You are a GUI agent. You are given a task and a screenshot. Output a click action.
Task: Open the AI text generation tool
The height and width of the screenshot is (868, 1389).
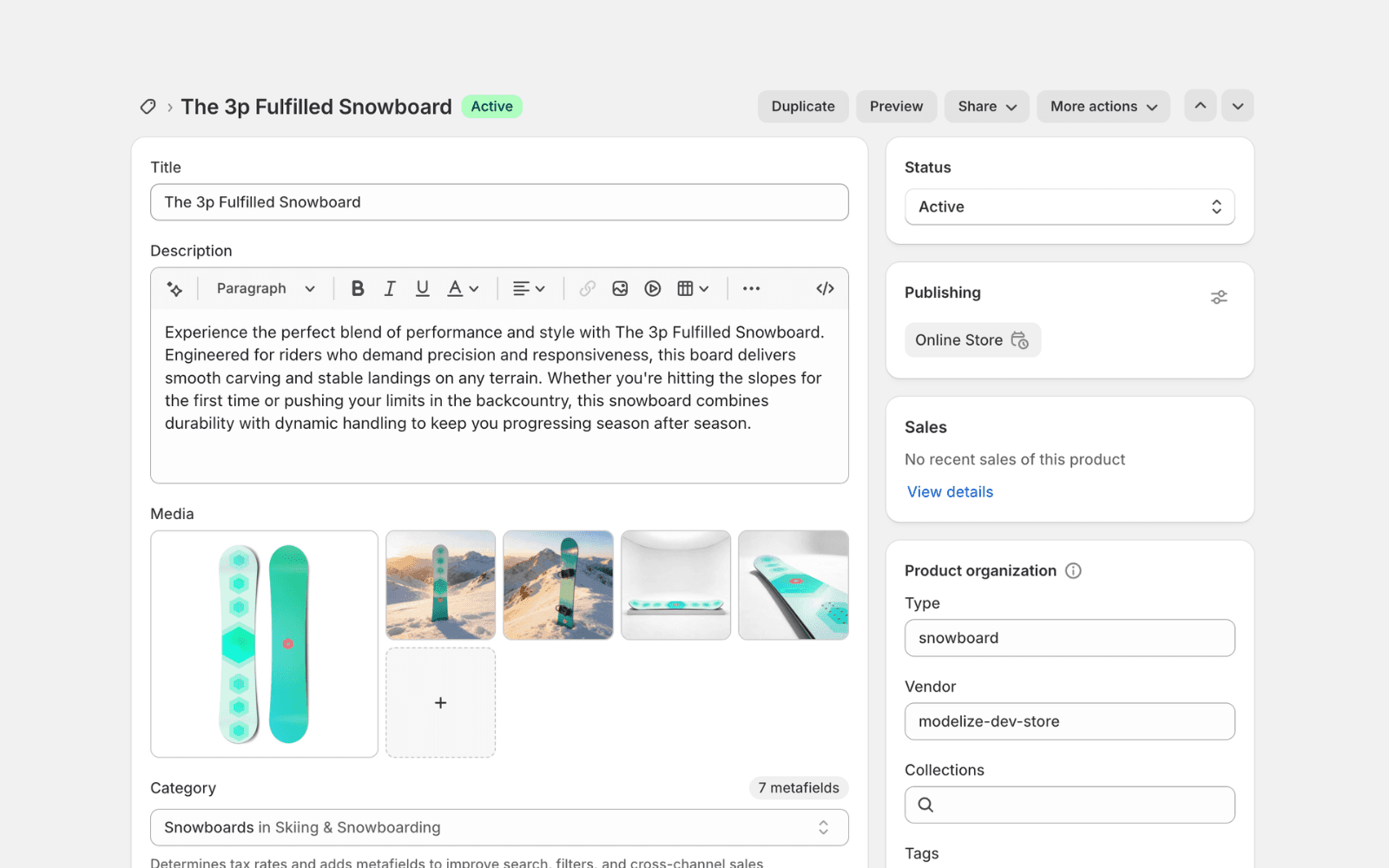[174, 288]
